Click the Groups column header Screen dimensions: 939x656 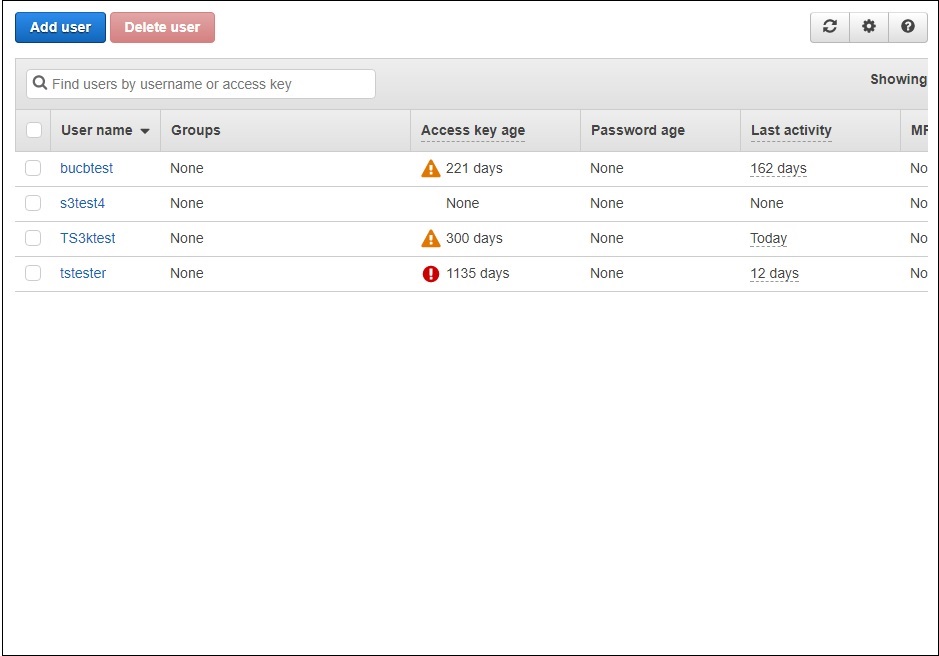195,130
